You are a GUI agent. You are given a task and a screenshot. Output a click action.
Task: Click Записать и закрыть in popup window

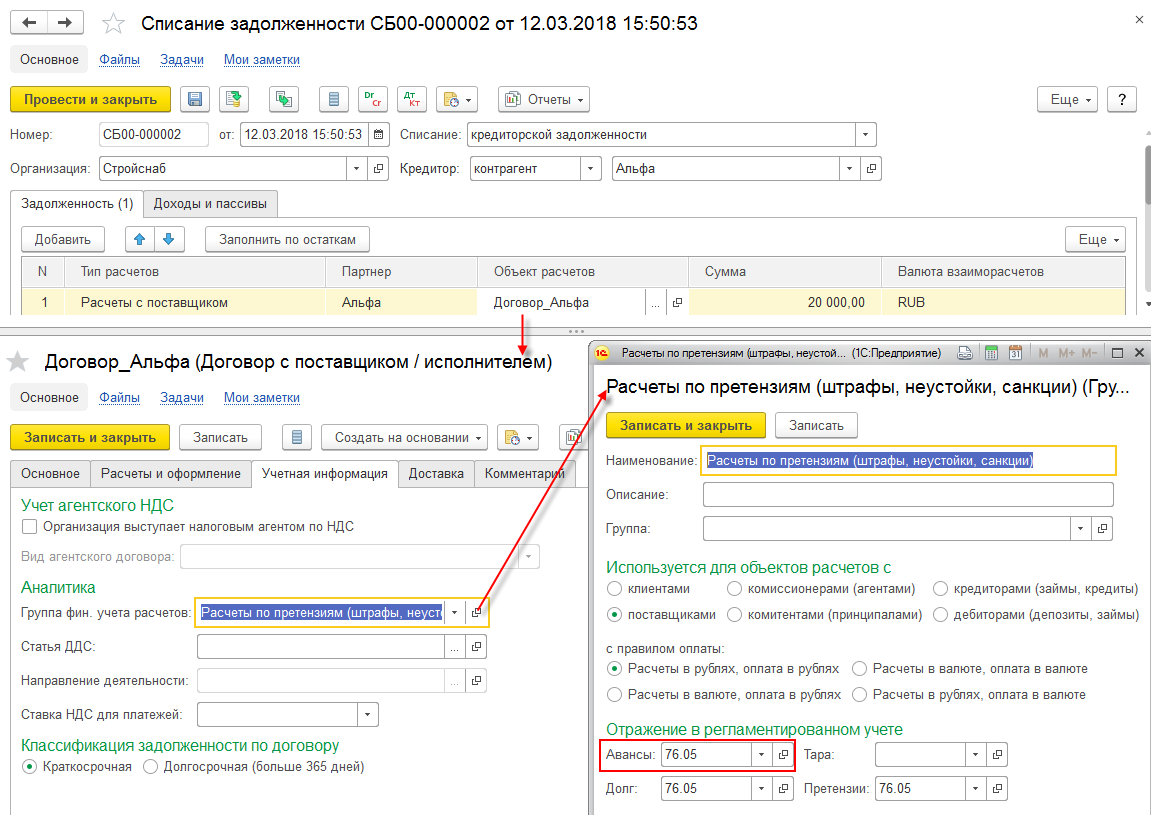pos(686,425)
